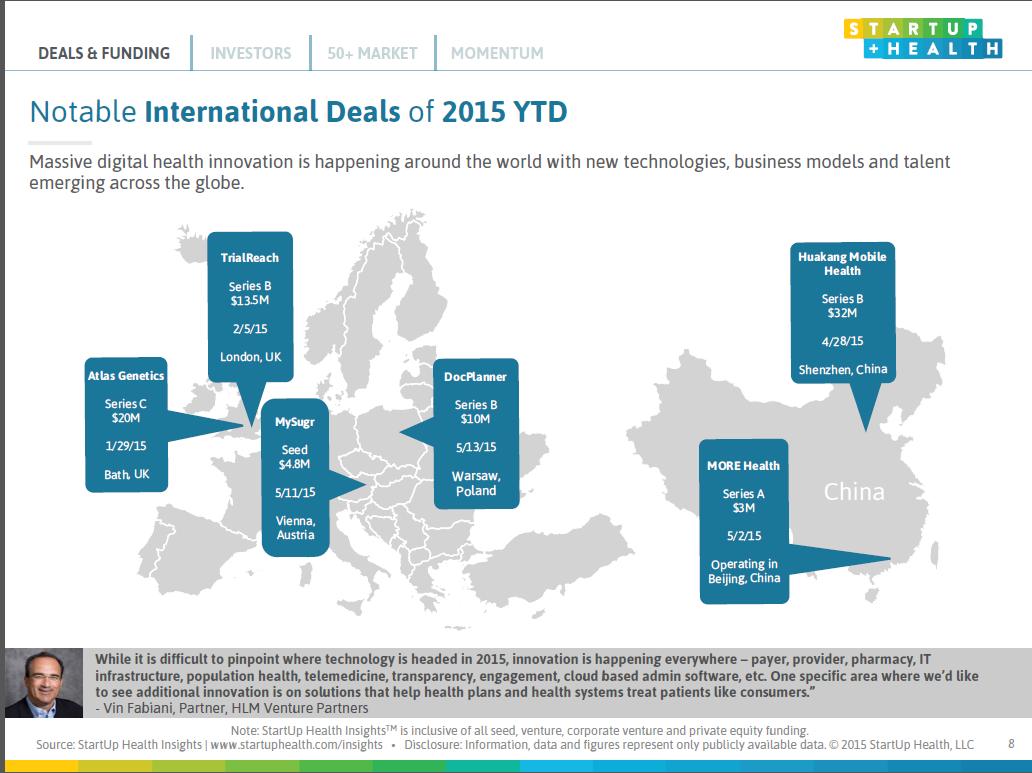This screenshot has width=1032, height=773.
Task: Click the Massive digital health innovation subtitle
Action: (490, 172)
